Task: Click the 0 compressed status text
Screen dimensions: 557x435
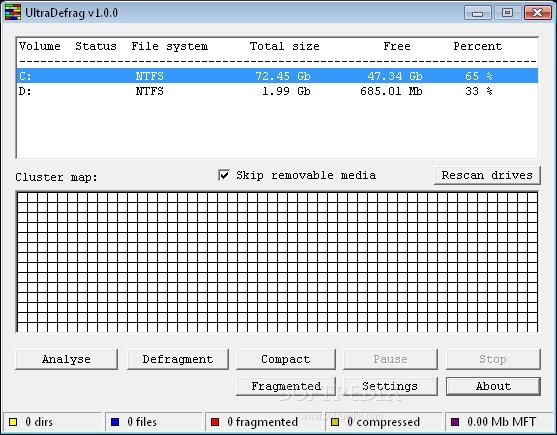Action: coord(384,422)
